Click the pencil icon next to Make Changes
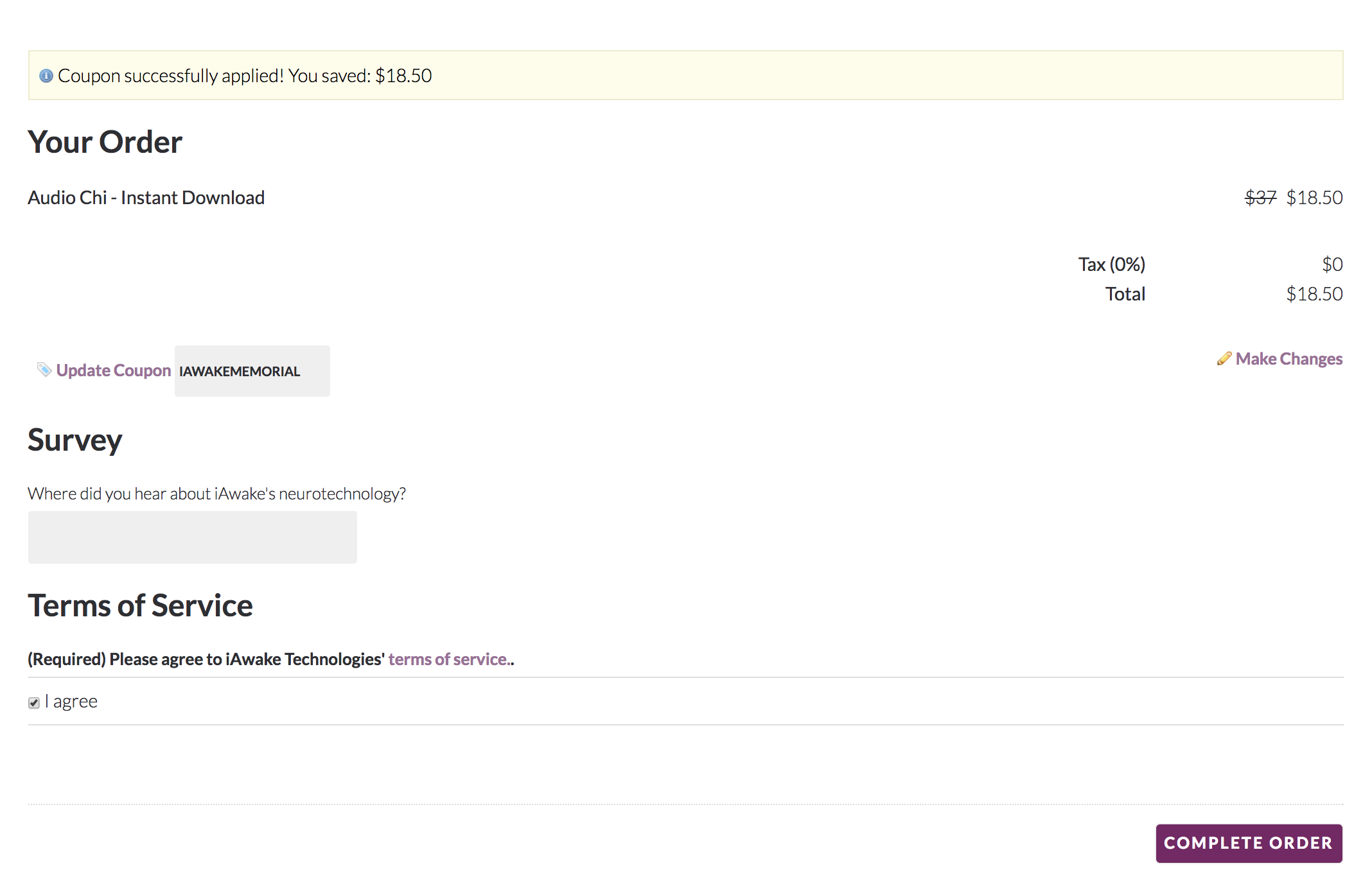This screenshot has width=1372, height=877. click(x=1224, y=358)
